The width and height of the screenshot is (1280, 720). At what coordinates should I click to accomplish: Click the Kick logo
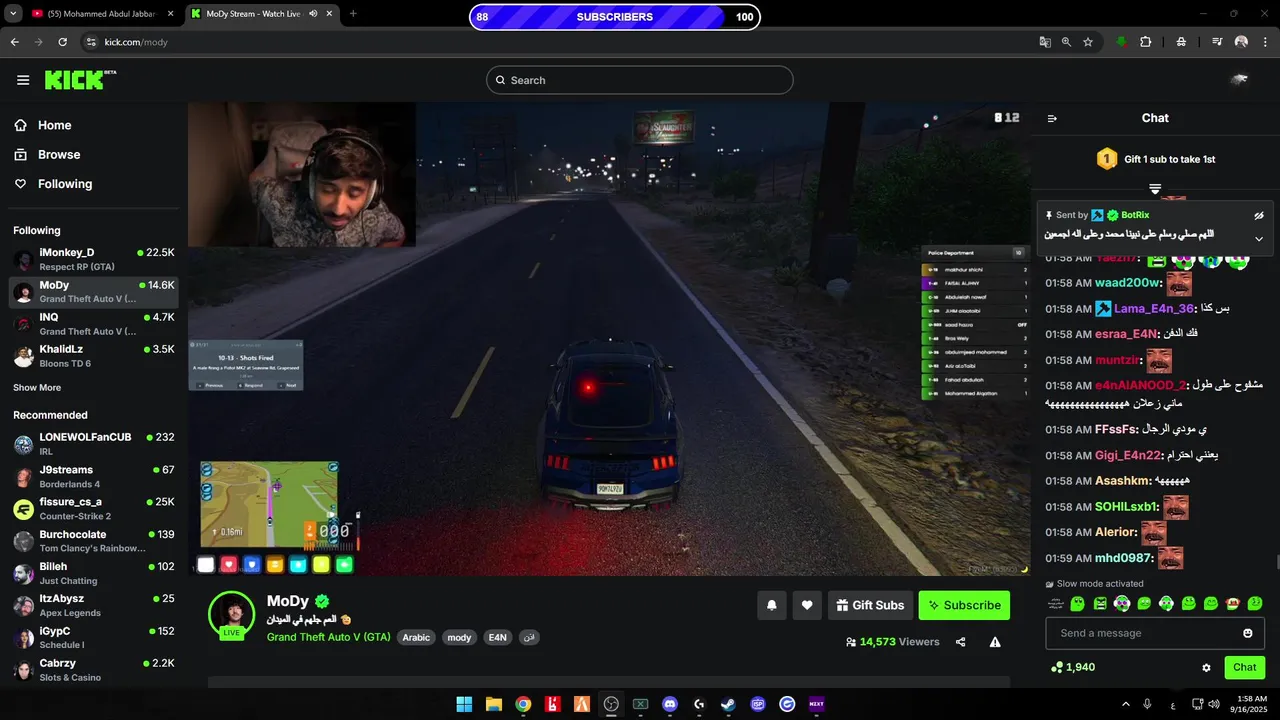pos(79,80)
